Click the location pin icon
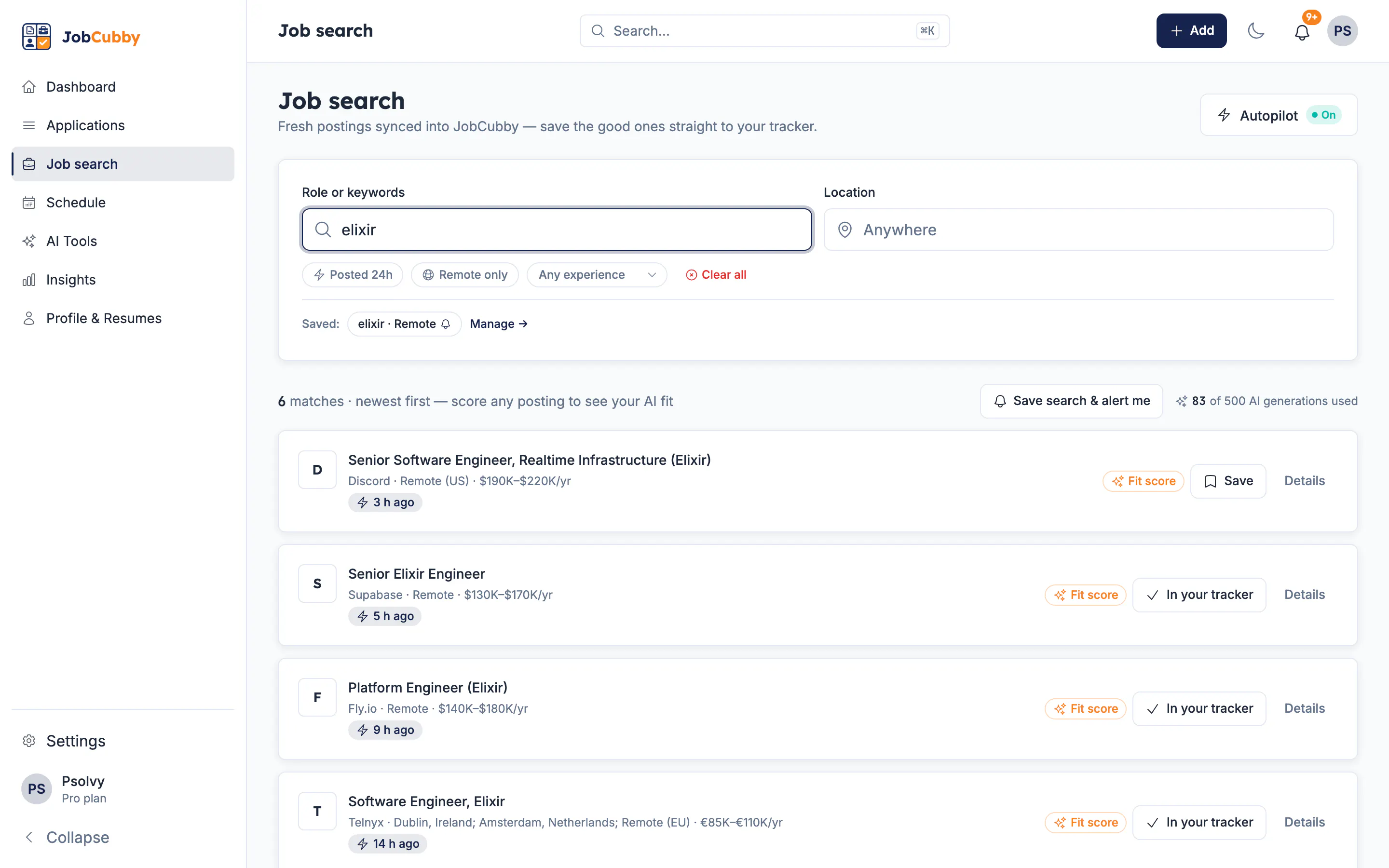Screen dimensions: 1389x868 tap(844, 230)
